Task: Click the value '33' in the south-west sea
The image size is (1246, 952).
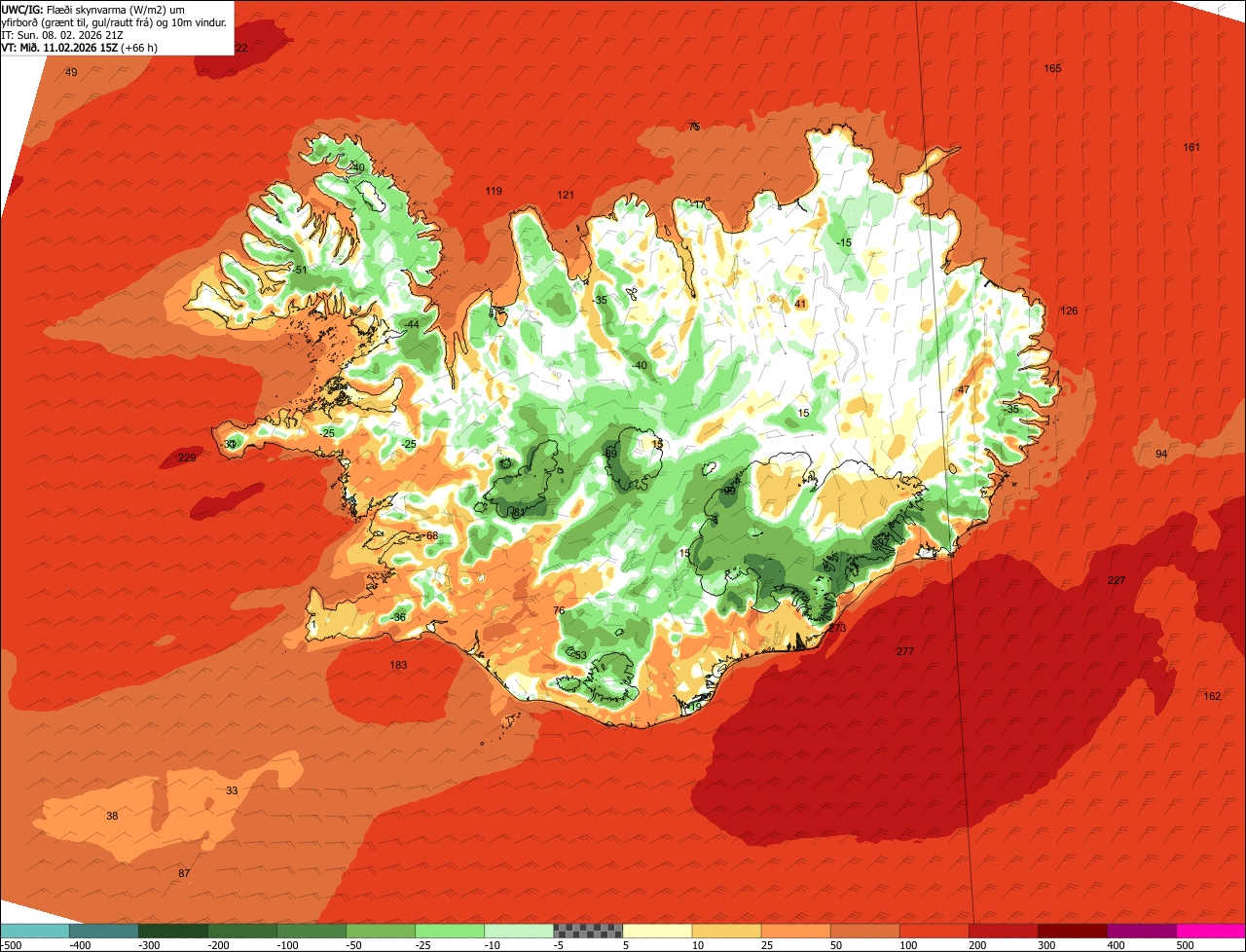Action: click(x=232, y=790)
